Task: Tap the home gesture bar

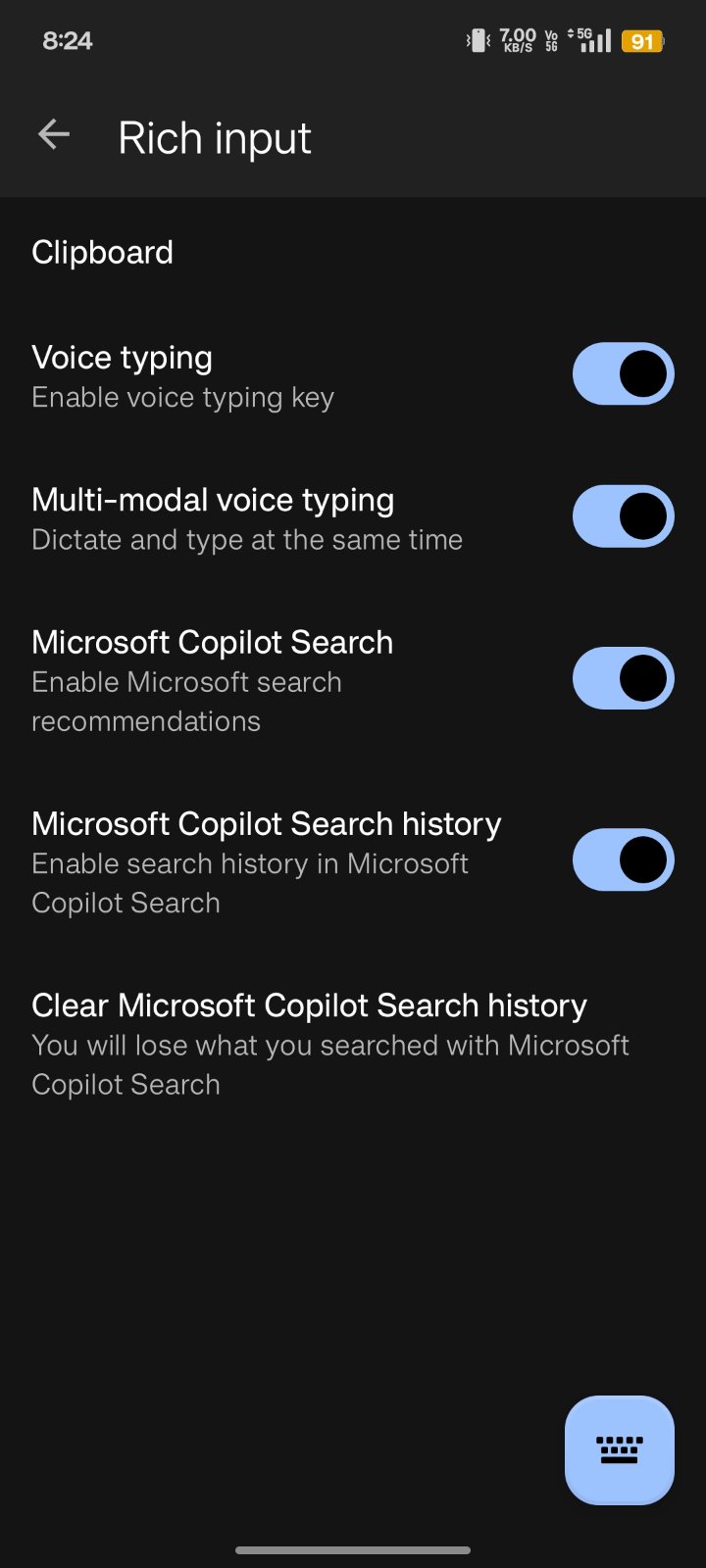Action: pos(353,1550)
